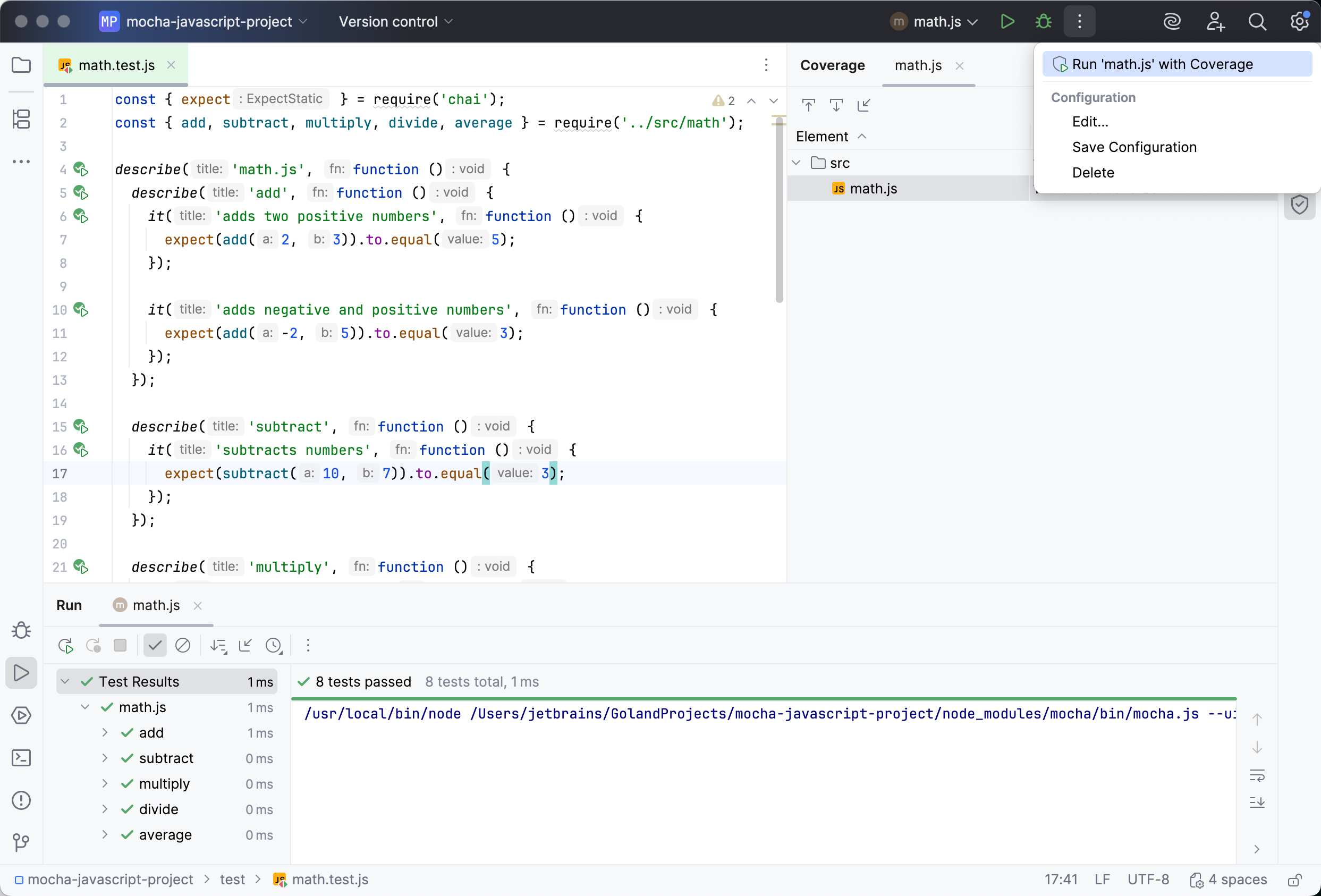
Task: Rerun only the failed tests
Action: (x=93, y=645)
